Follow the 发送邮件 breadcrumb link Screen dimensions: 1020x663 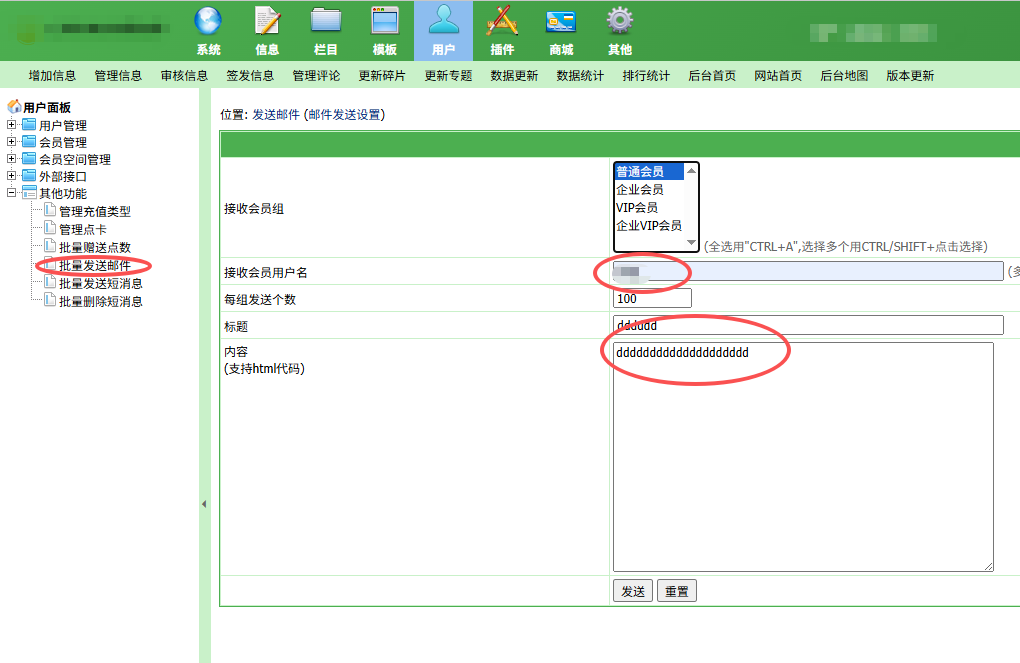point(276,115)
